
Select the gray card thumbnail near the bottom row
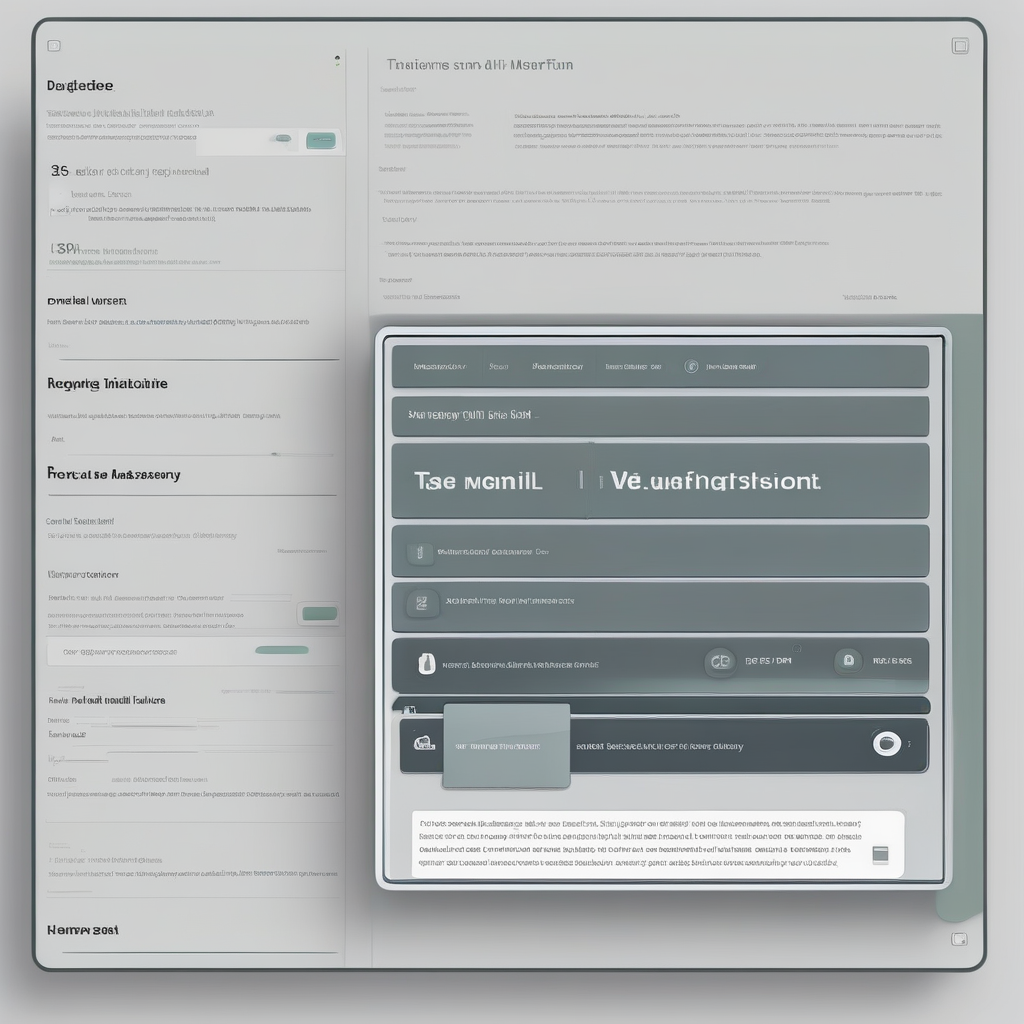(x=505, y=745)
